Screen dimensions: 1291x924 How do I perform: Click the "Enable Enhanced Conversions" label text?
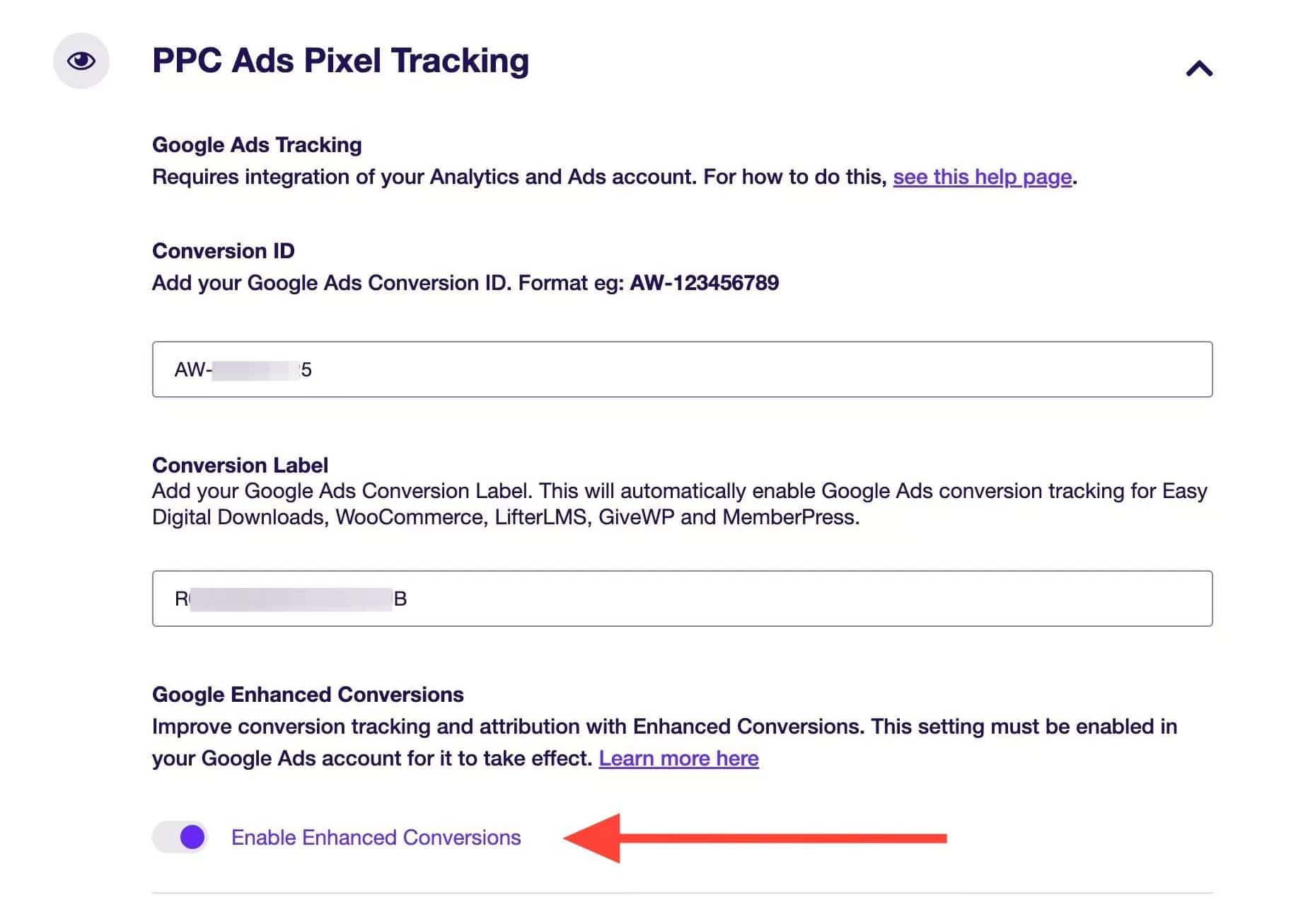(x=376, y=838)
